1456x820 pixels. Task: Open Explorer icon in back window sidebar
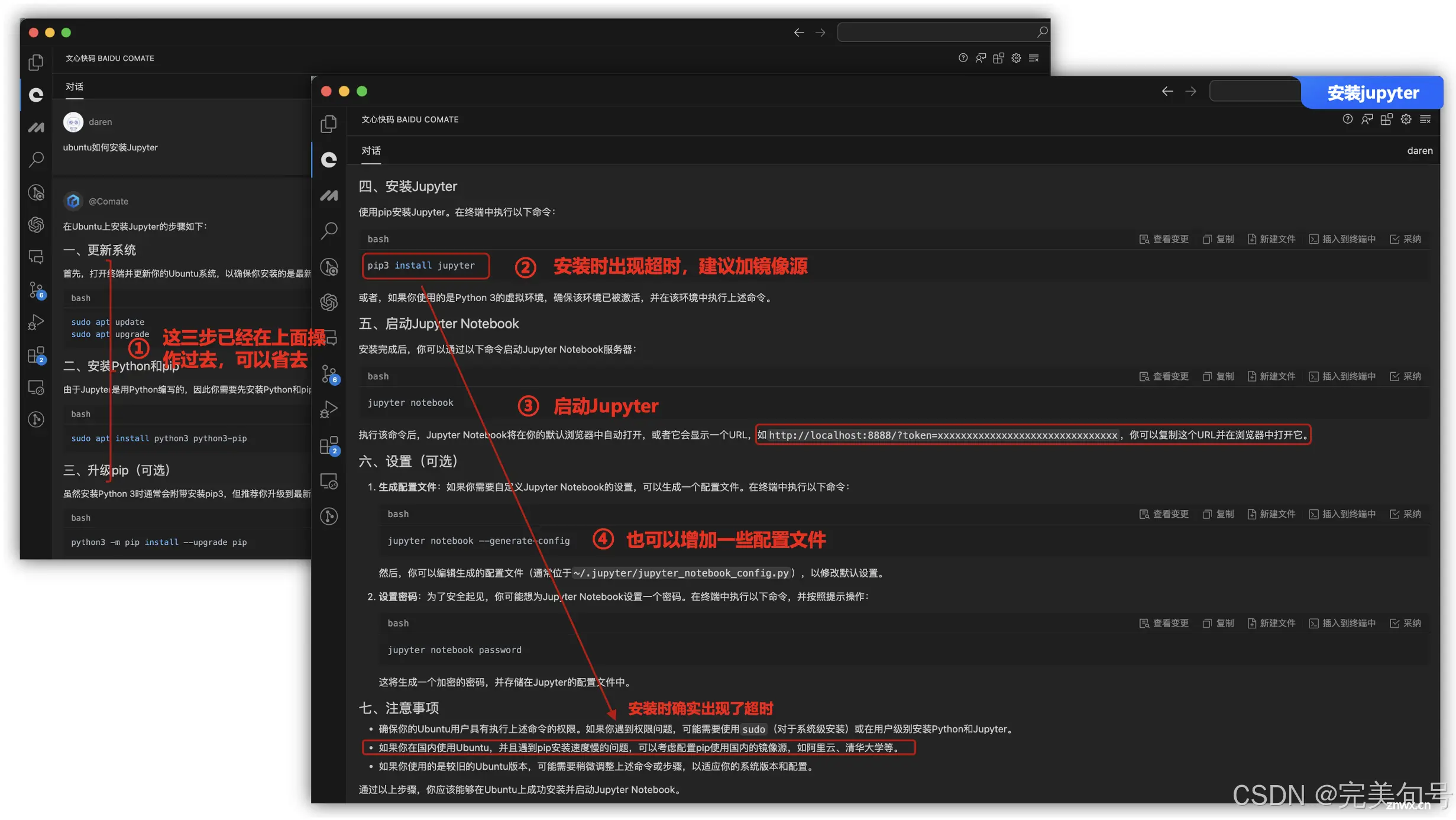(36, 62)
